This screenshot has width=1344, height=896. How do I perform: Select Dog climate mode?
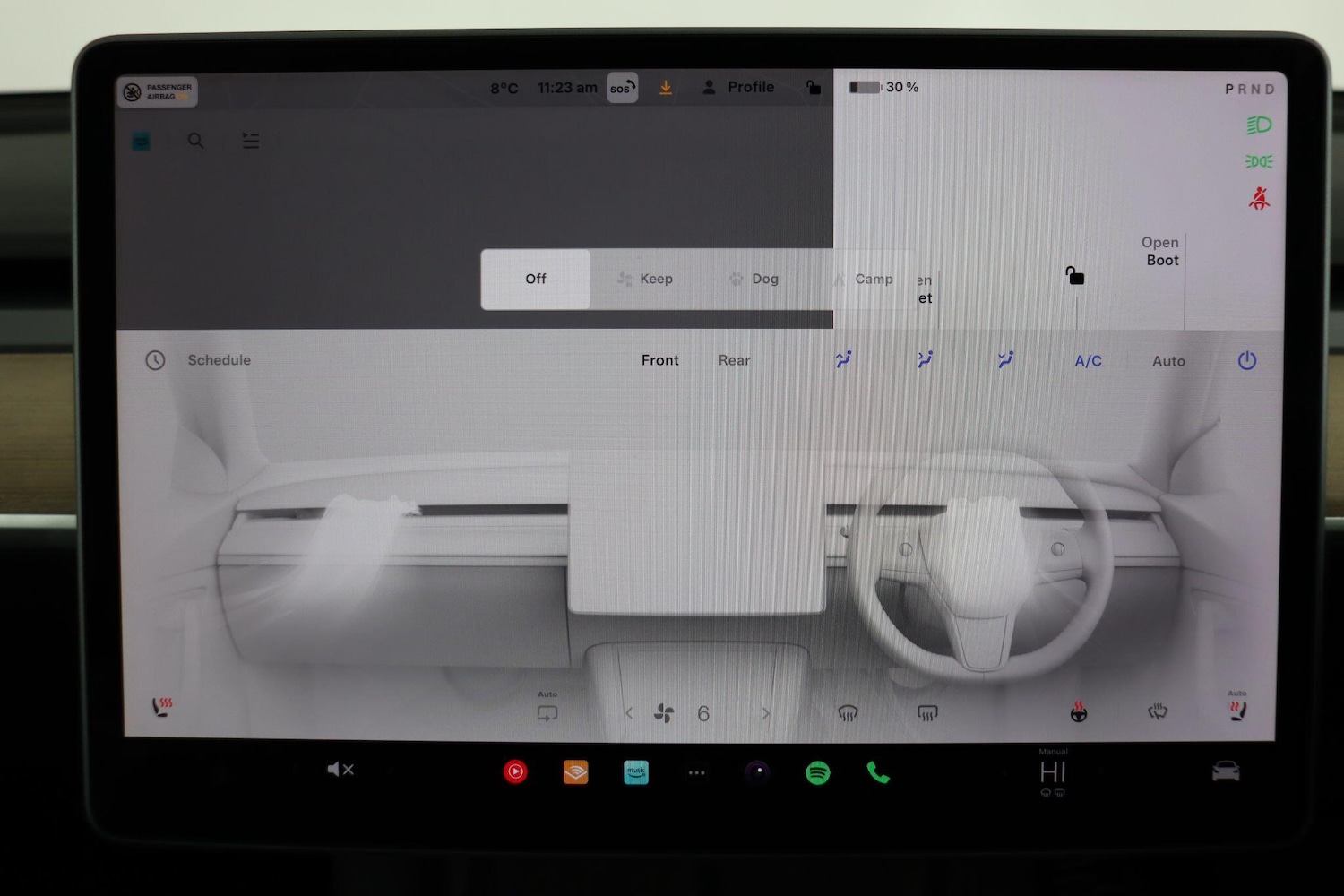(x=754, y=279)
